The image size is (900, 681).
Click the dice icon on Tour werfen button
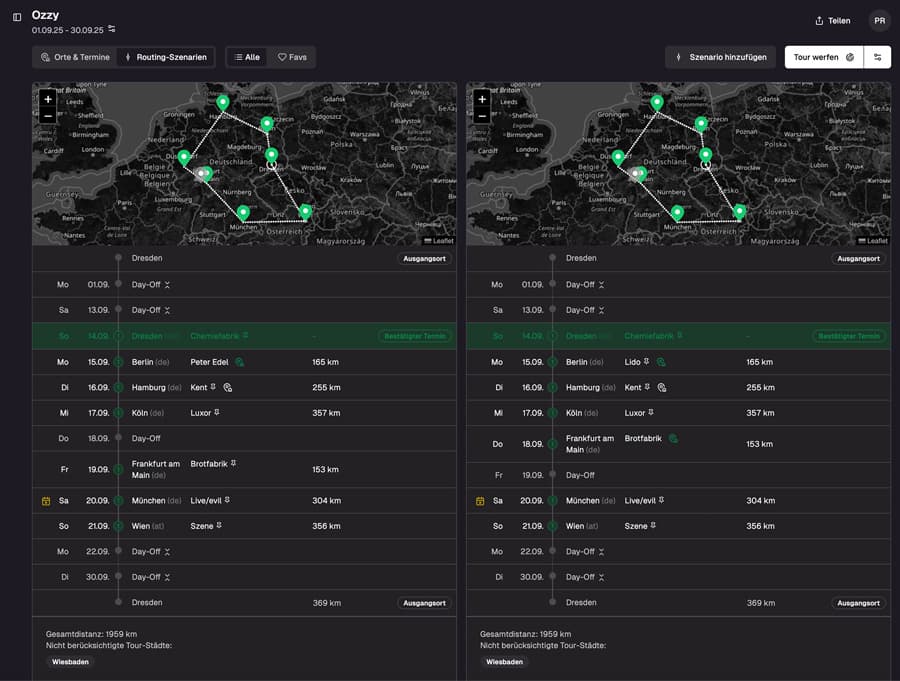(849, 57)
